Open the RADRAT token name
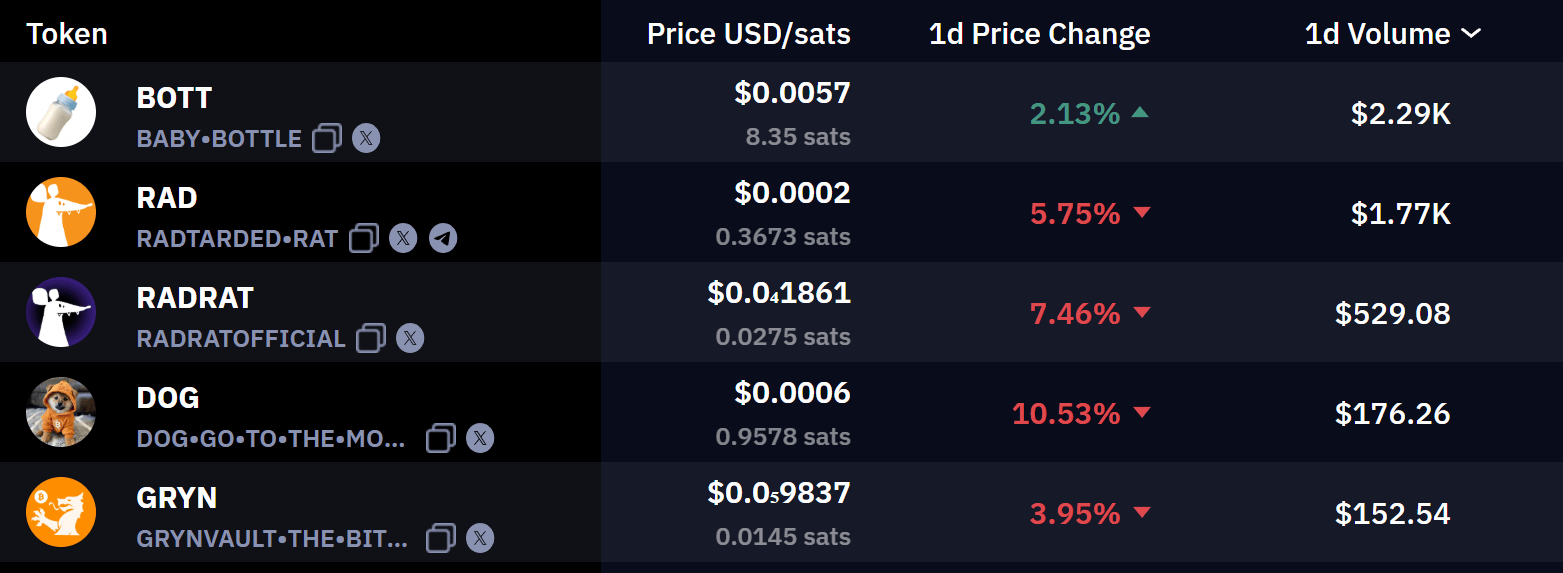Screen dimensions: 1563x573 (x=195, y=298)
